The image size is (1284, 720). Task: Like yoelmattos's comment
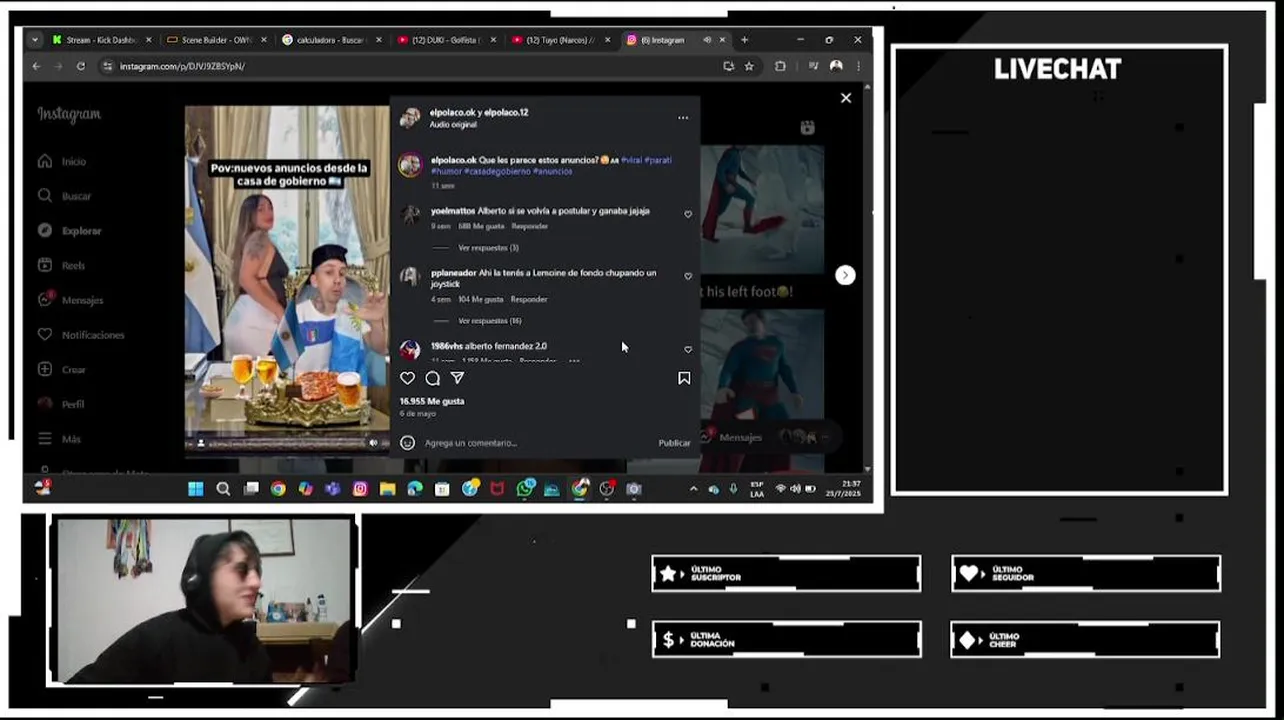point(688,214)
